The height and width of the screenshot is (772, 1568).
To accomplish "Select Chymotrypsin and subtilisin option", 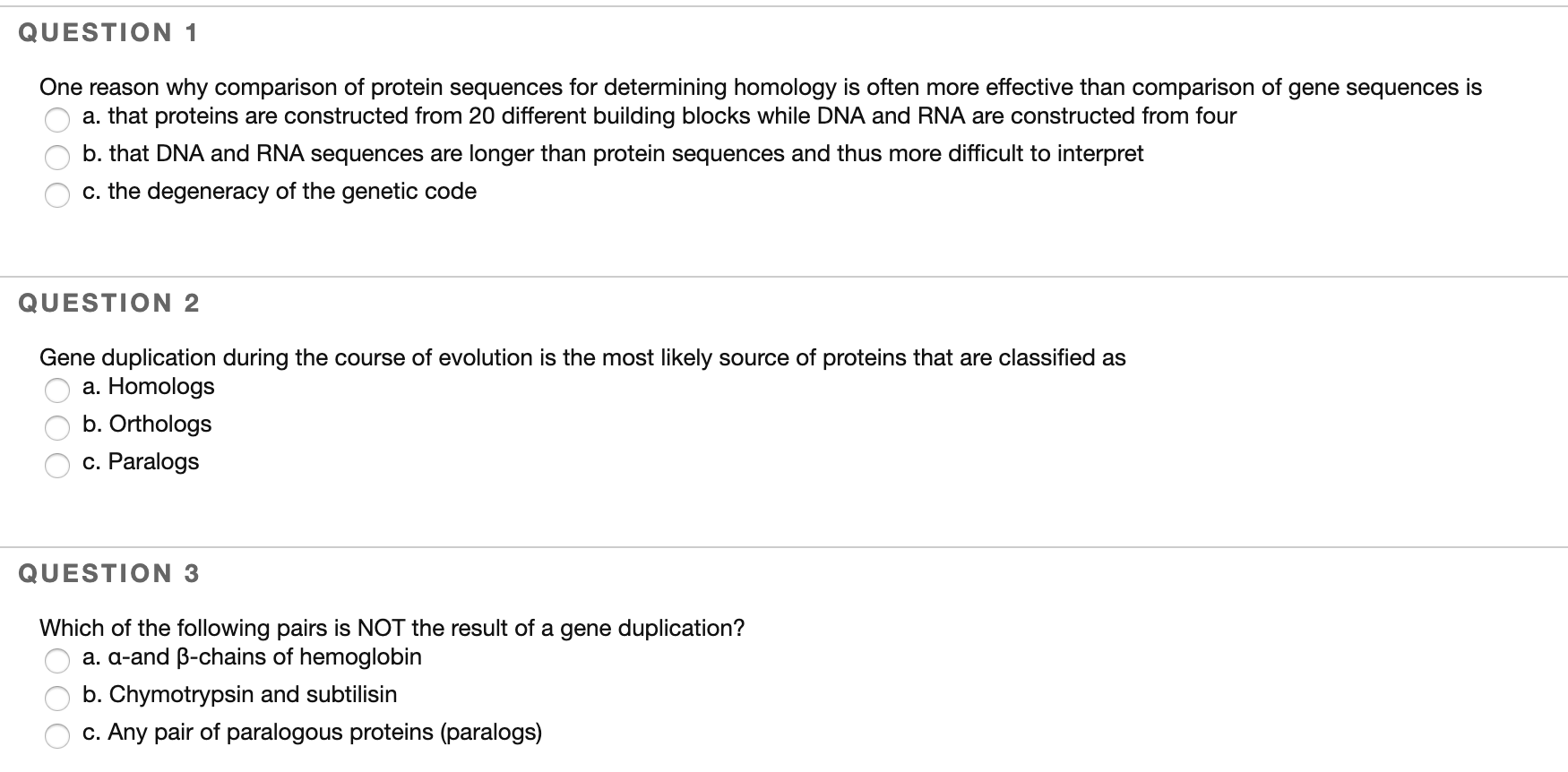I will [x=57, y=699].
